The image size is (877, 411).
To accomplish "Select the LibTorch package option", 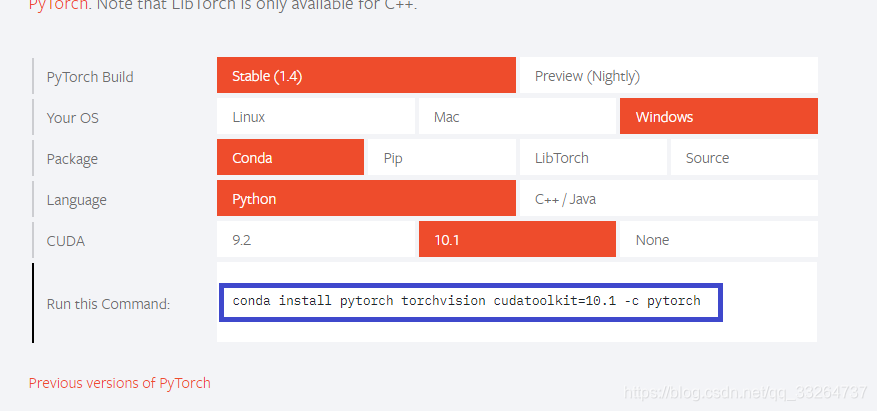I will point(593,157).
